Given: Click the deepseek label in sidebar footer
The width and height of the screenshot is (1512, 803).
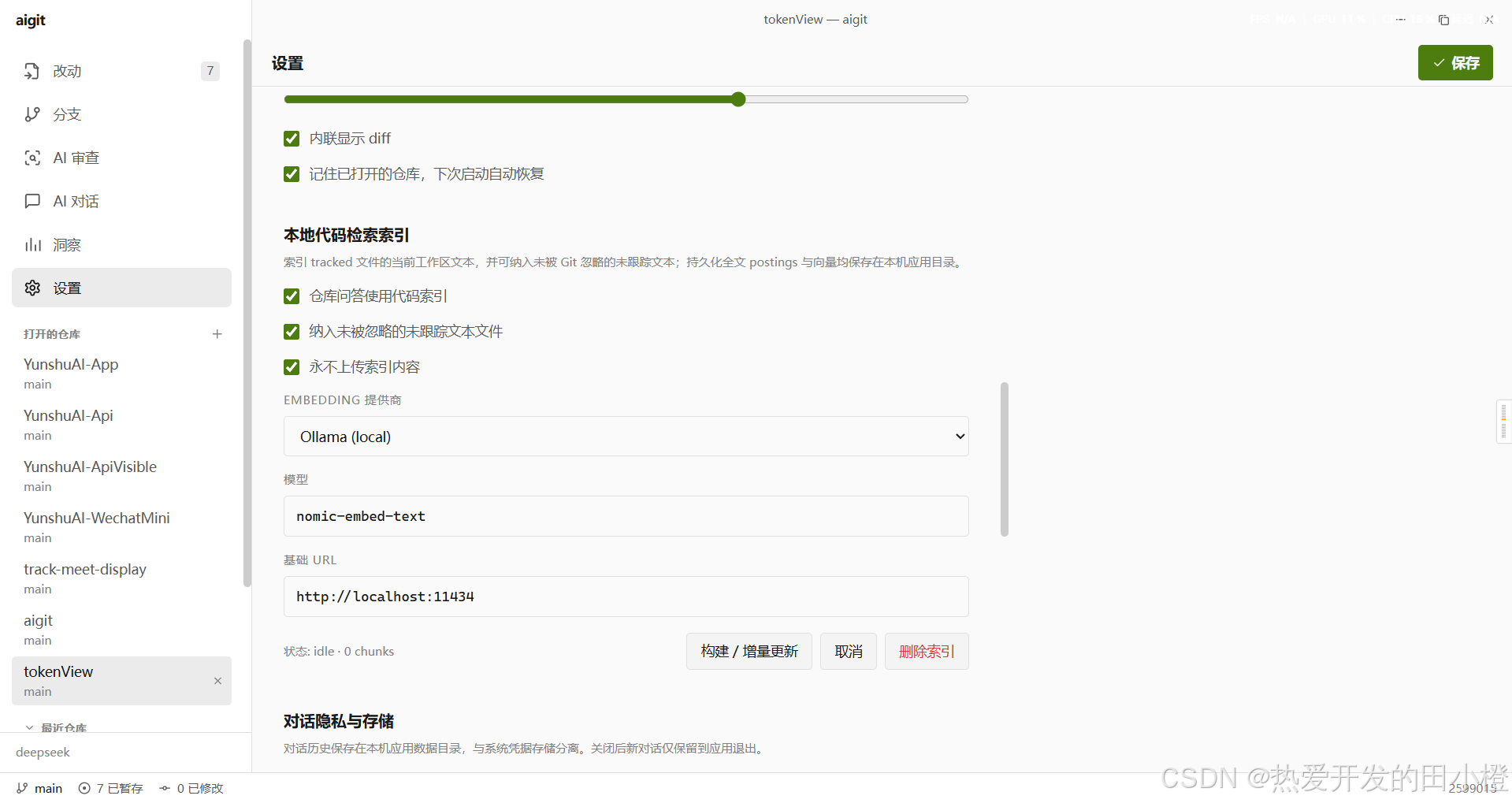Looking at the screenshot, I should (x=43, y=753).
